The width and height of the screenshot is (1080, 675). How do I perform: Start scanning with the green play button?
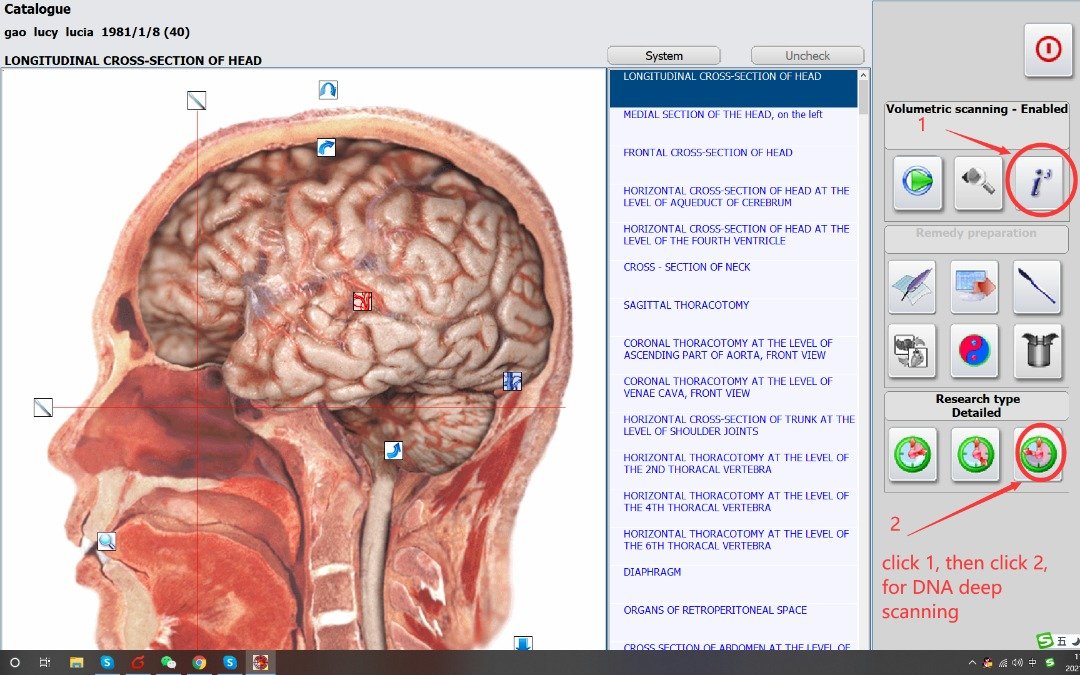pos(917,183)
